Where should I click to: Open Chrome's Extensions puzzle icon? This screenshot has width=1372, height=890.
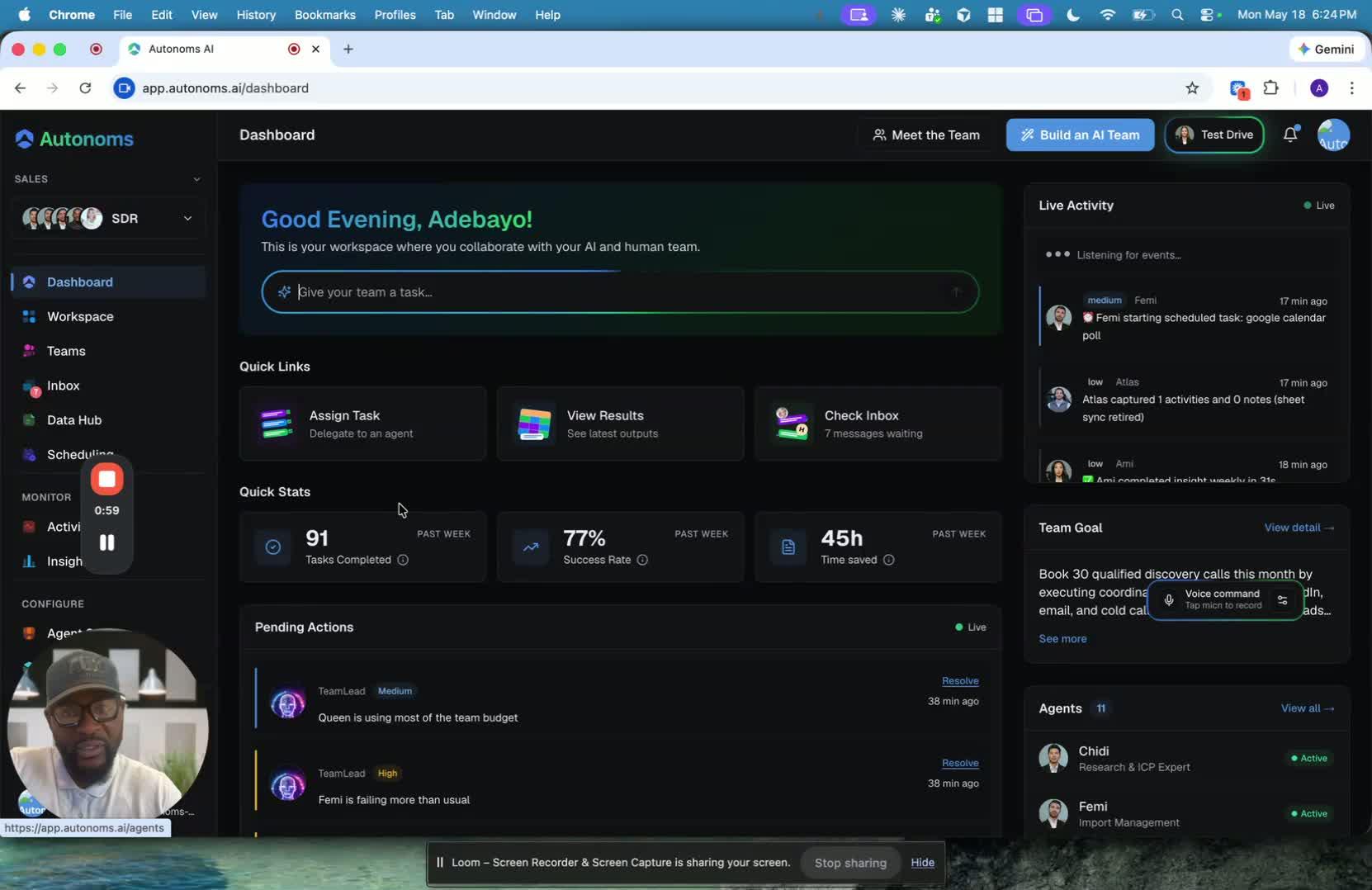coord(1271,88)
